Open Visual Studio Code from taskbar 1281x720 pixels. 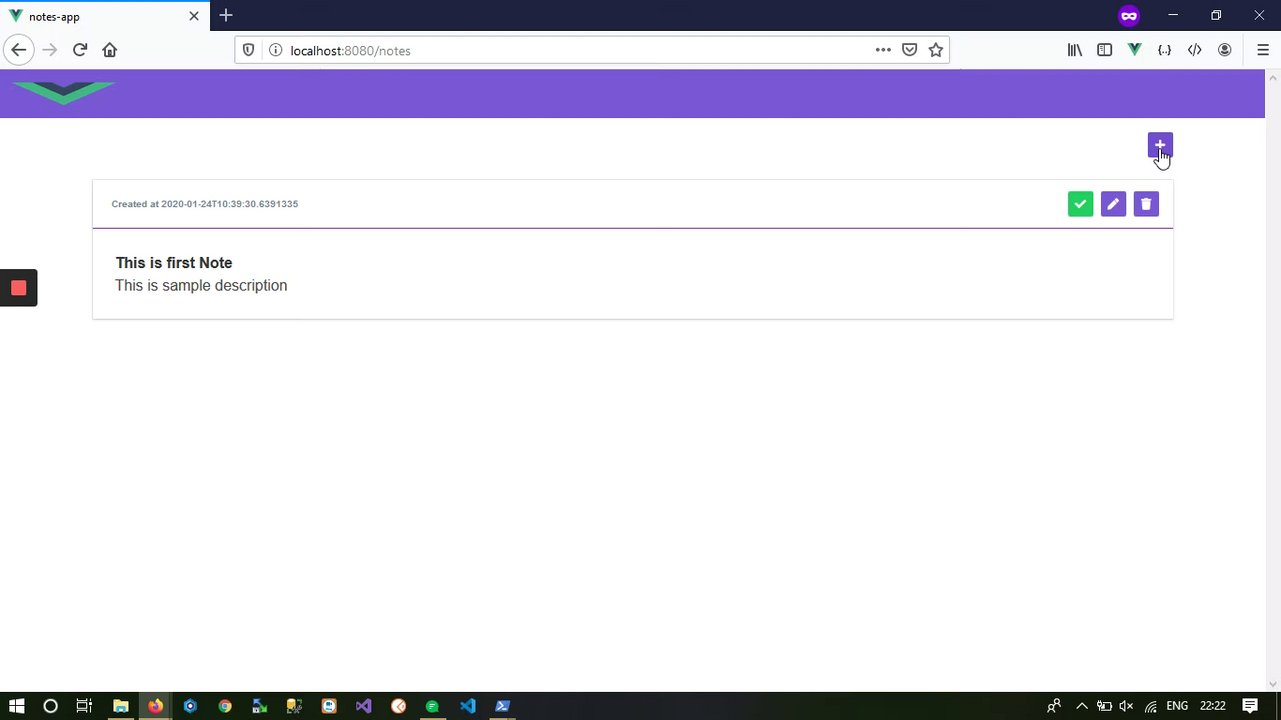(467, 706)
